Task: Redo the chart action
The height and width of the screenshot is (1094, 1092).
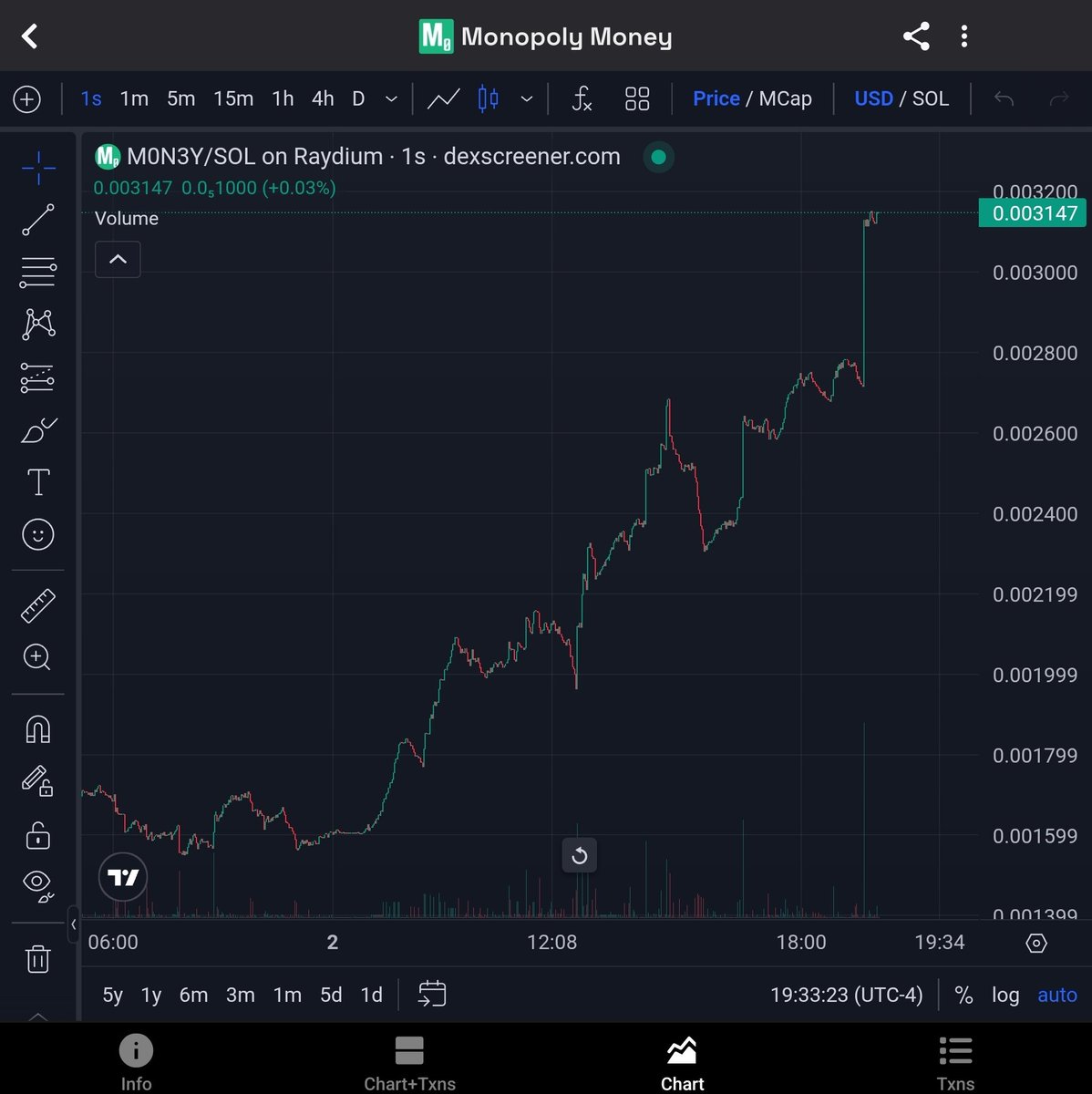Action: click(x=1058, y=98)
